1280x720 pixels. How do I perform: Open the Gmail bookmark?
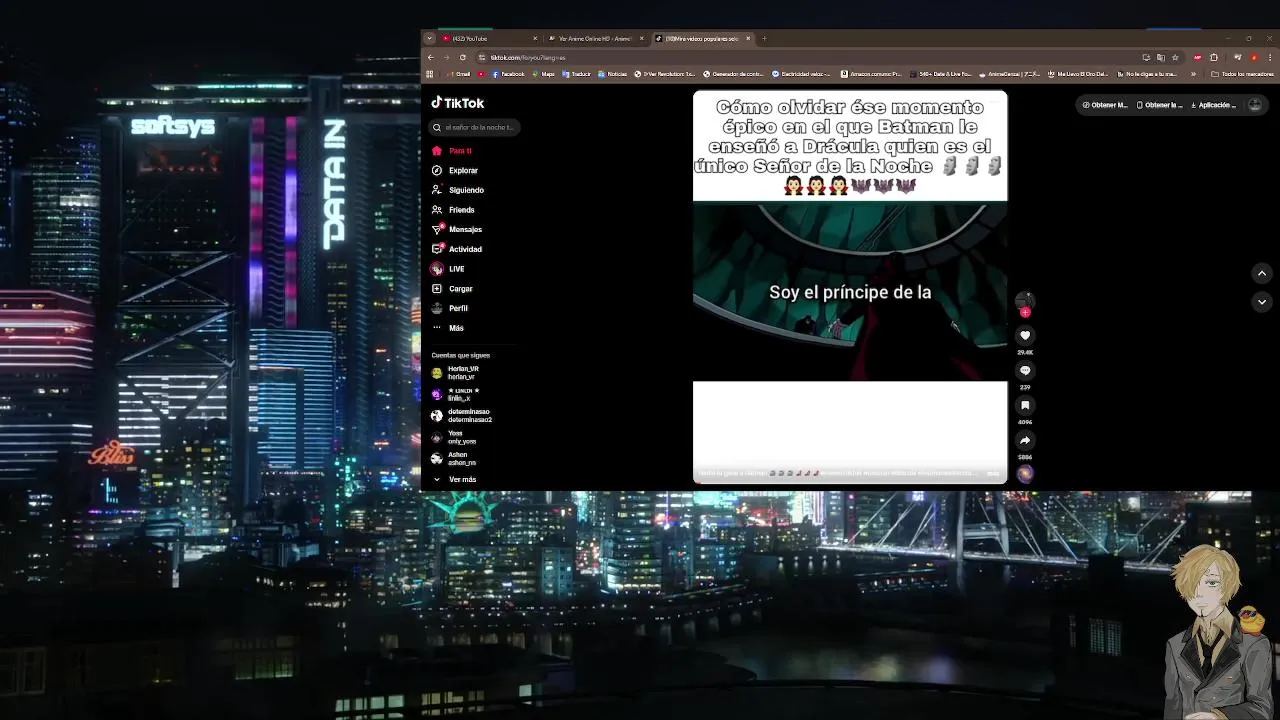(460, 74)
